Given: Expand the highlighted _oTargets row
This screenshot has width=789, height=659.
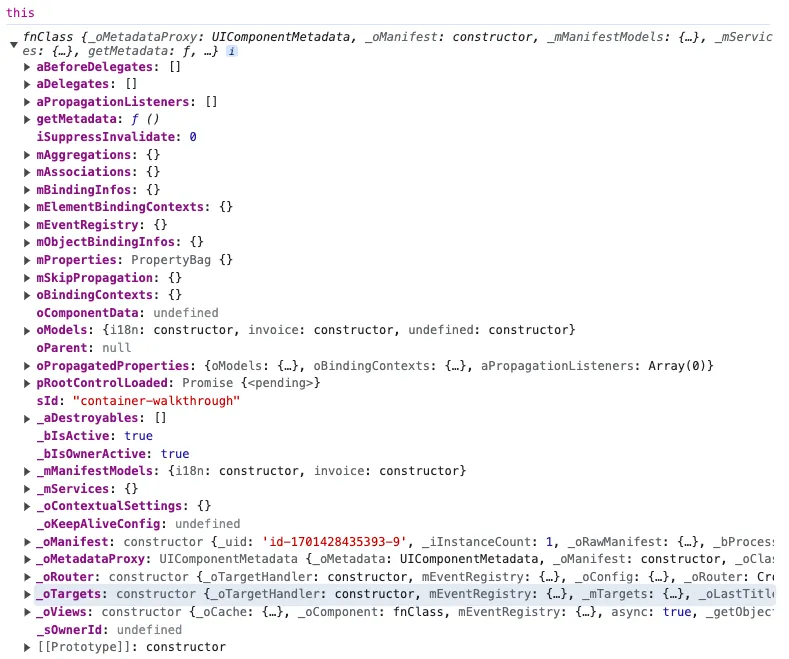Looking at the screenshot, I should point(27,595).
